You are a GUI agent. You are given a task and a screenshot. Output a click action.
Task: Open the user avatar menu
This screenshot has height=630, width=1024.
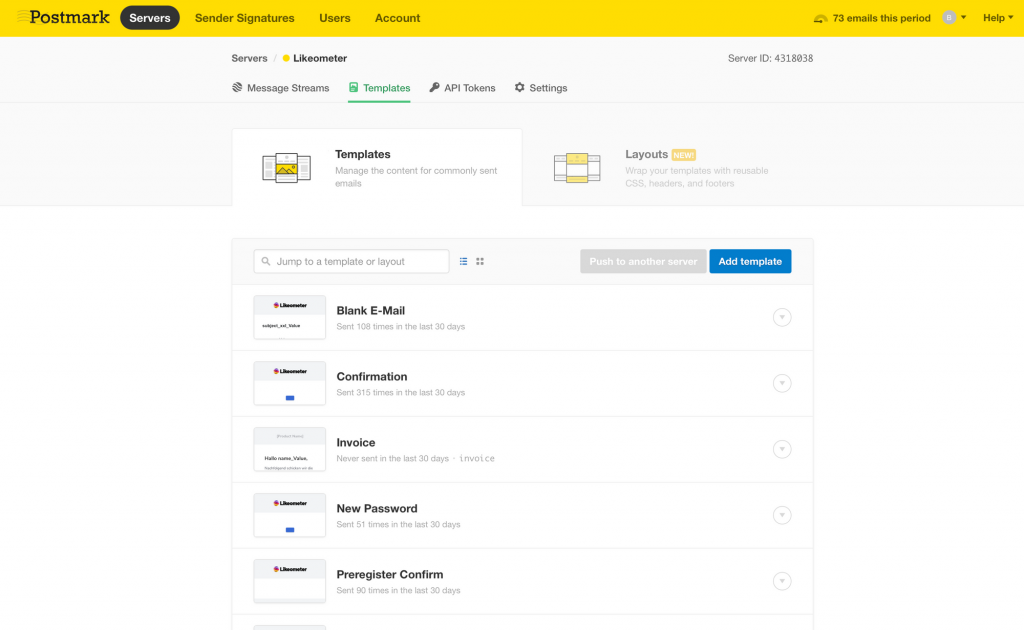point(954,18)
